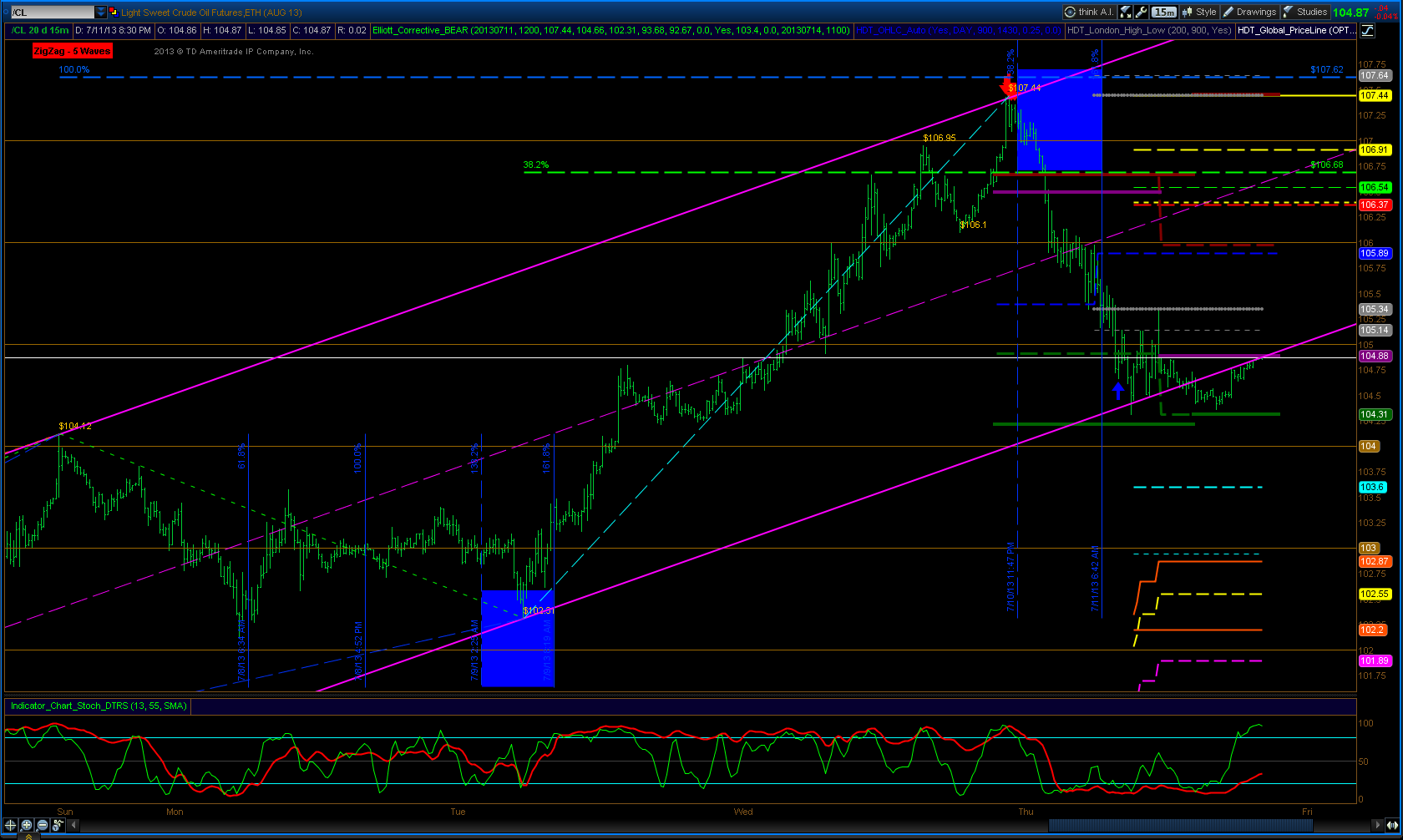Click the 104.31 green price bubble
The width and height of the screenshot is (1403, 840).
[1374, 414]
